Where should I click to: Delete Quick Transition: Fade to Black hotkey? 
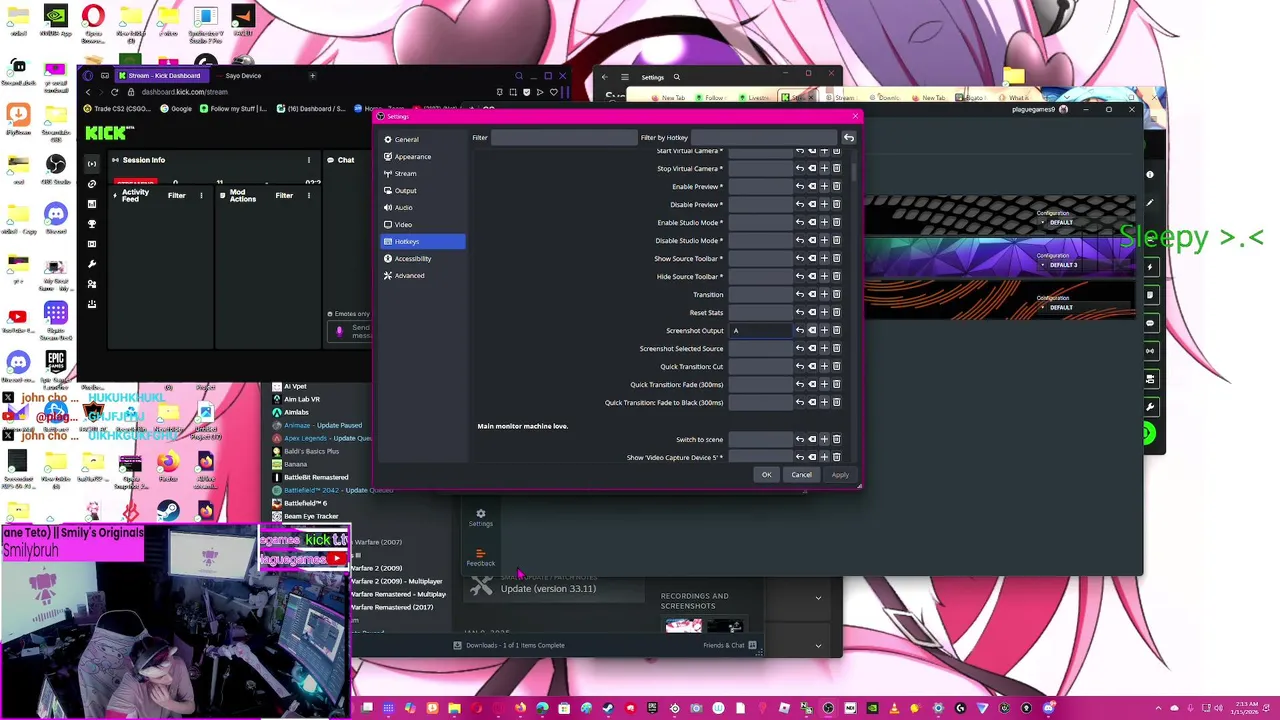(x=836, y=402)
